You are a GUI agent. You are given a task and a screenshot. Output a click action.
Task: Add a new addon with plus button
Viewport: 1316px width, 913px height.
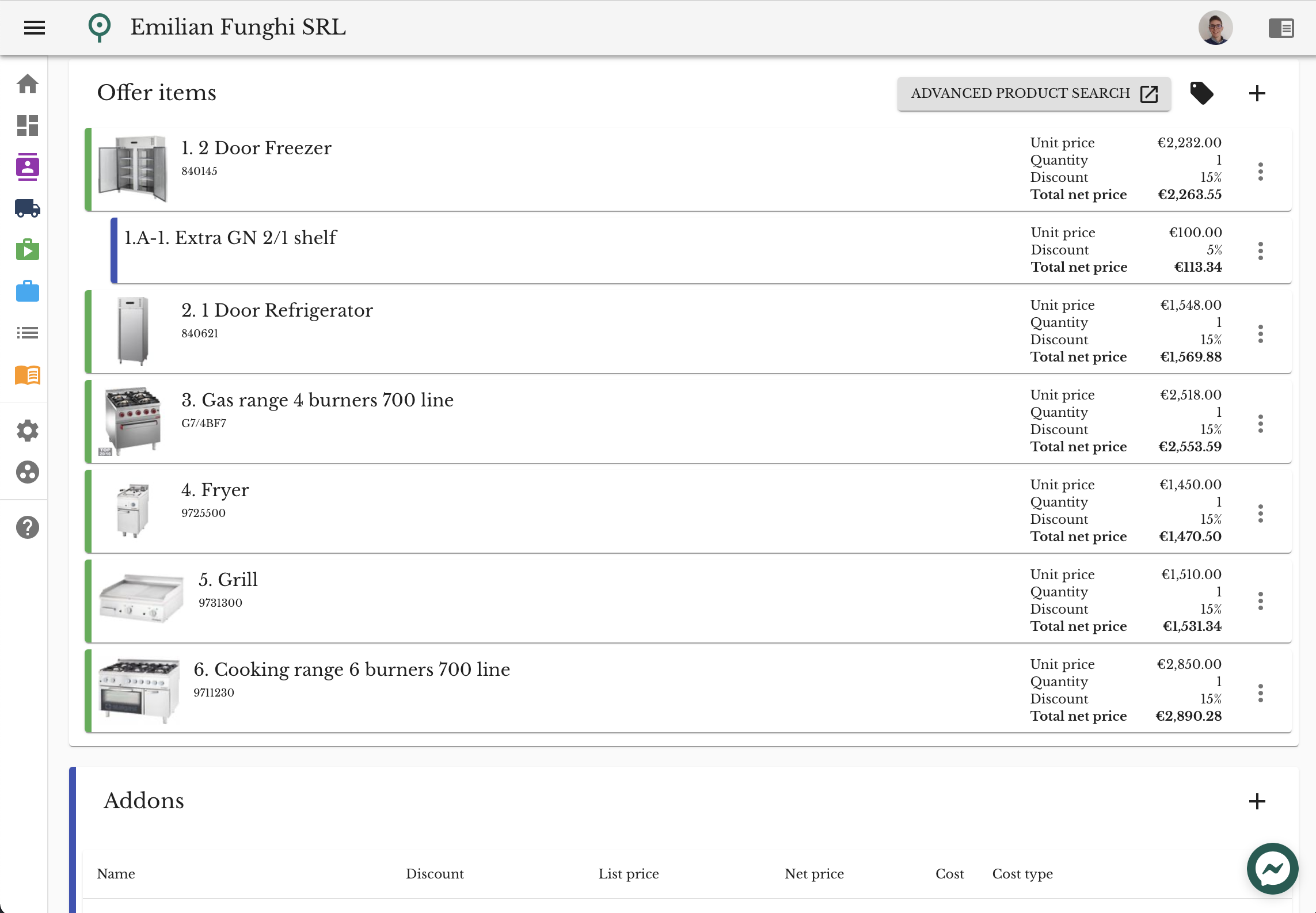pos(1257,801)
